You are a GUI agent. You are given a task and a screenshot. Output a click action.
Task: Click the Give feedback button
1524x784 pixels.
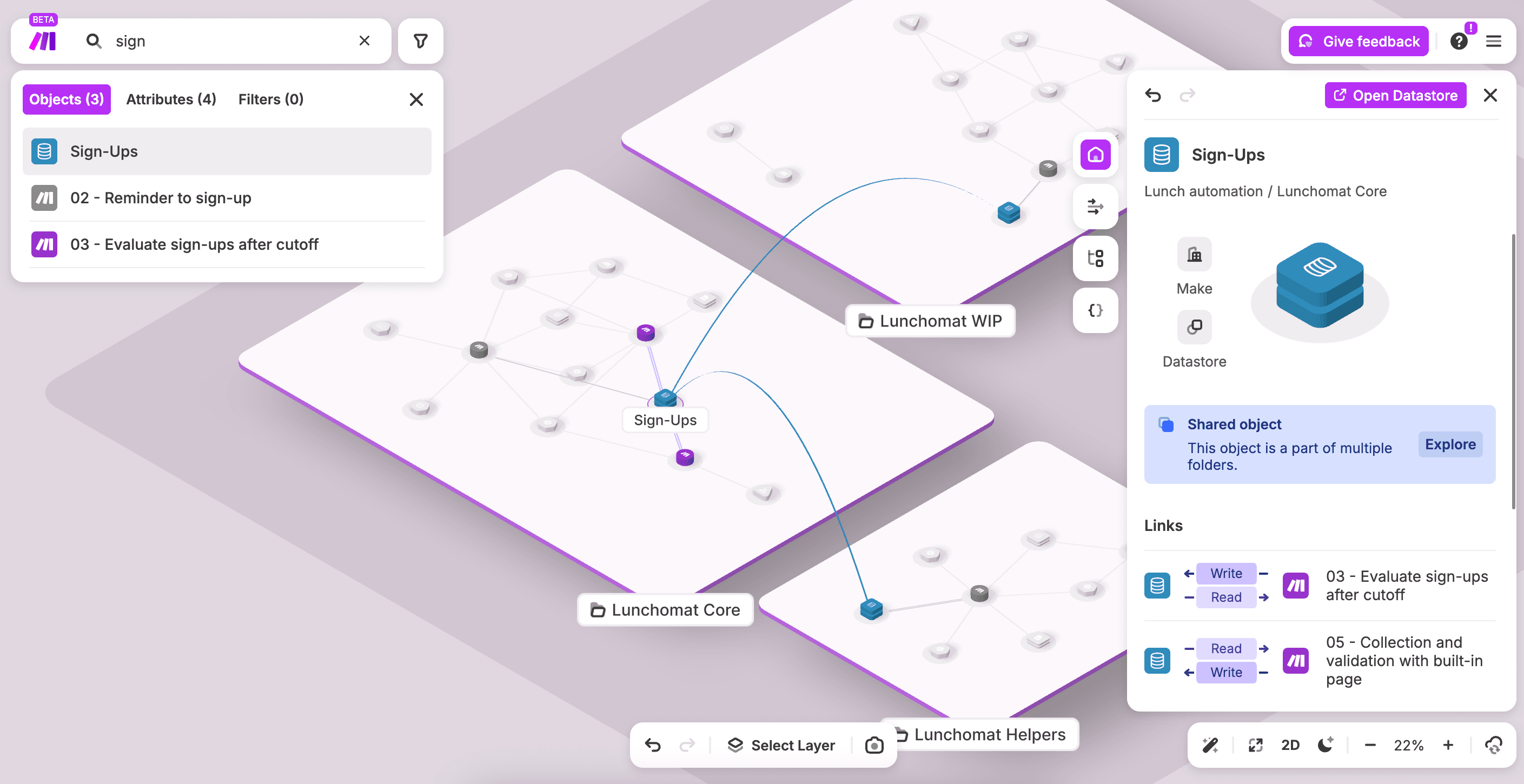point(1357,41)
